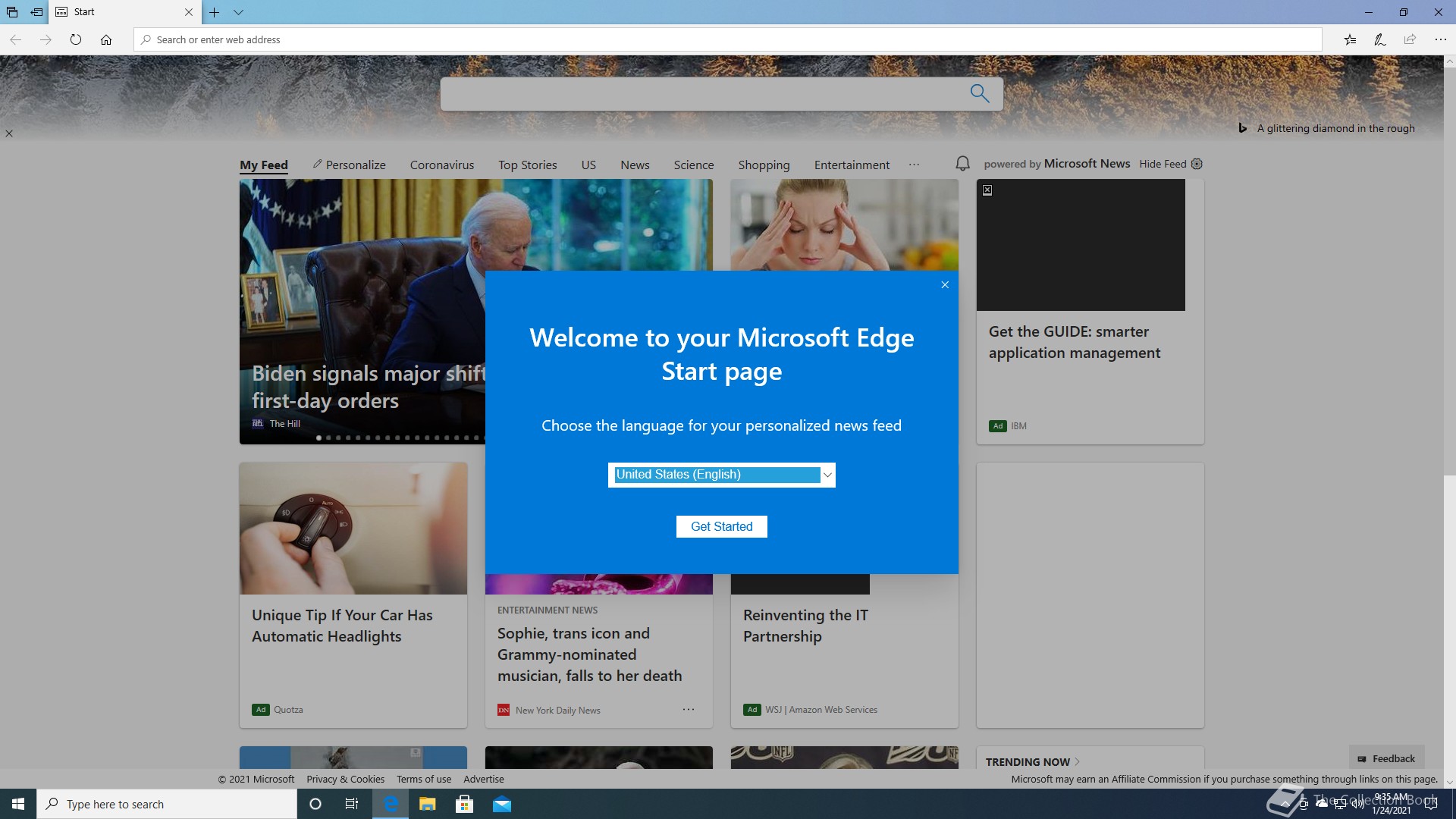The image size is (1456, 819).
Task: Open the tab list dropdown chevron
Action: pyautogui.click(x=238, y=12)
